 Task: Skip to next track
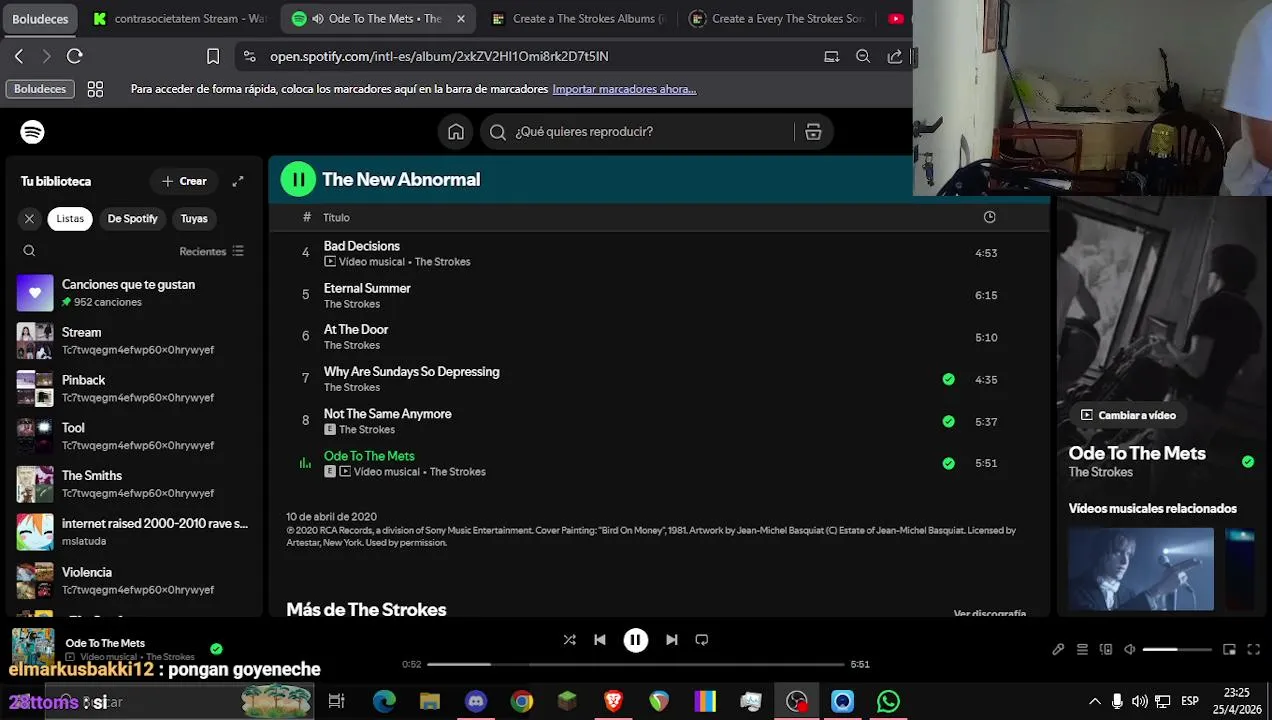pyautogui.click(x=672, y=640)
